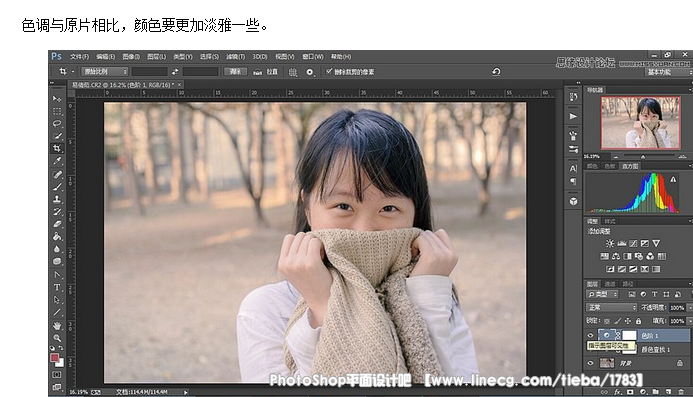Open the History panel icon
The width and height of the screenshot is (693, 397).
coord(573,96)
